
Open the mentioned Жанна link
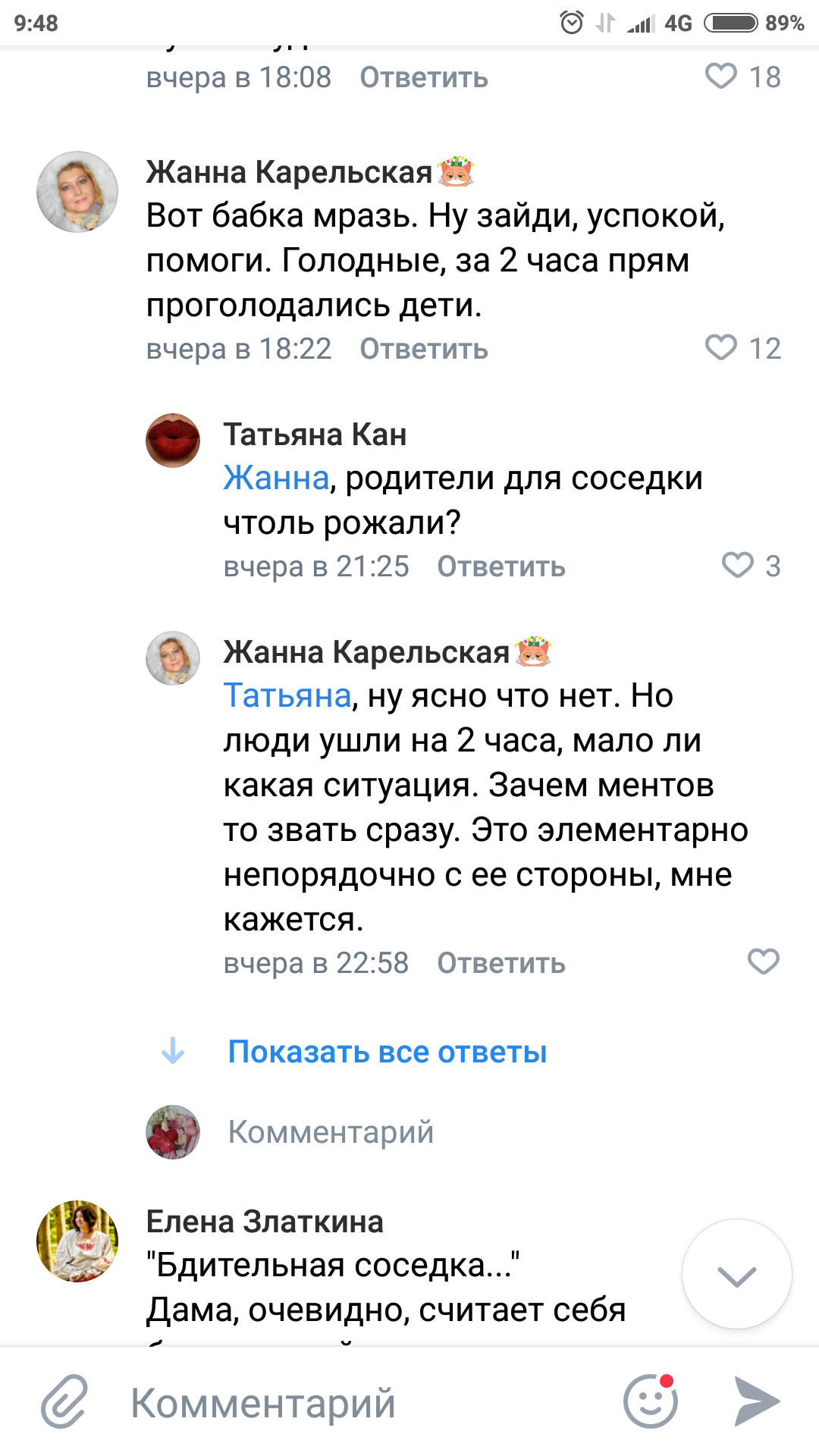coord(276,479)
